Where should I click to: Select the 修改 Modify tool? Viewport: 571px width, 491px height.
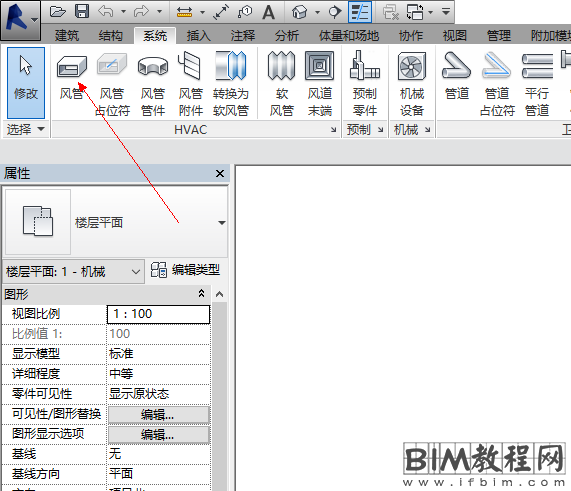click(26, 83)
